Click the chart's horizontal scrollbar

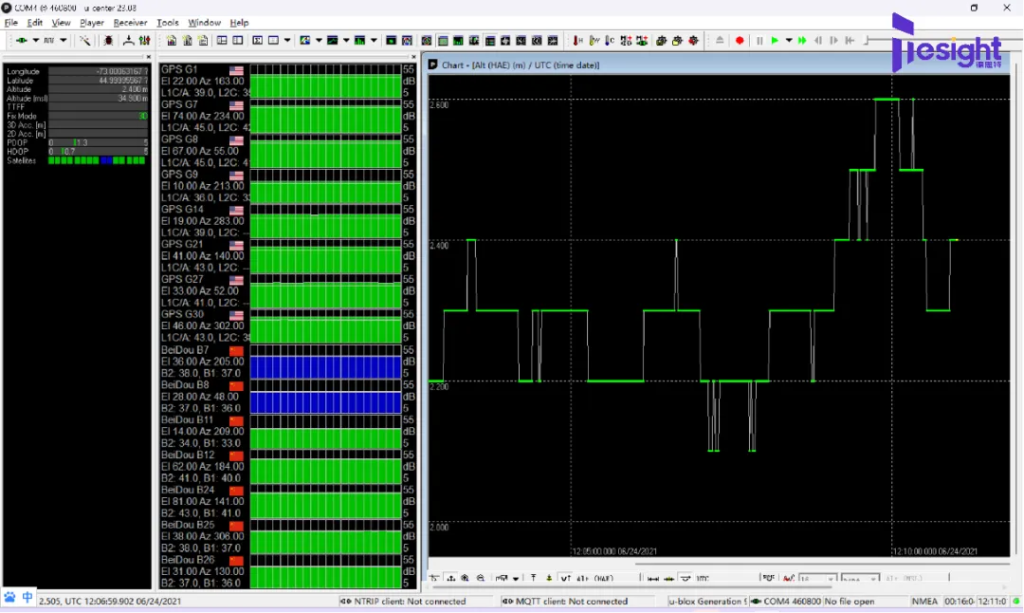(822, 563)
